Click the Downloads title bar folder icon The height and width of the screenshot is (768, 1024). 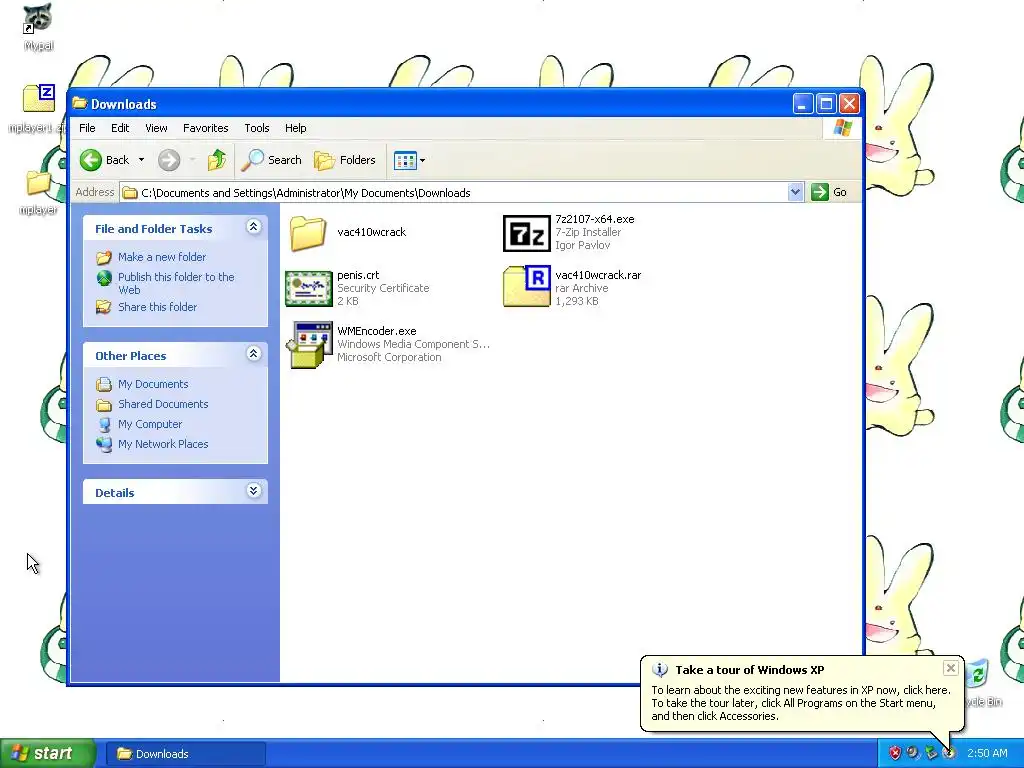(80, 103)
